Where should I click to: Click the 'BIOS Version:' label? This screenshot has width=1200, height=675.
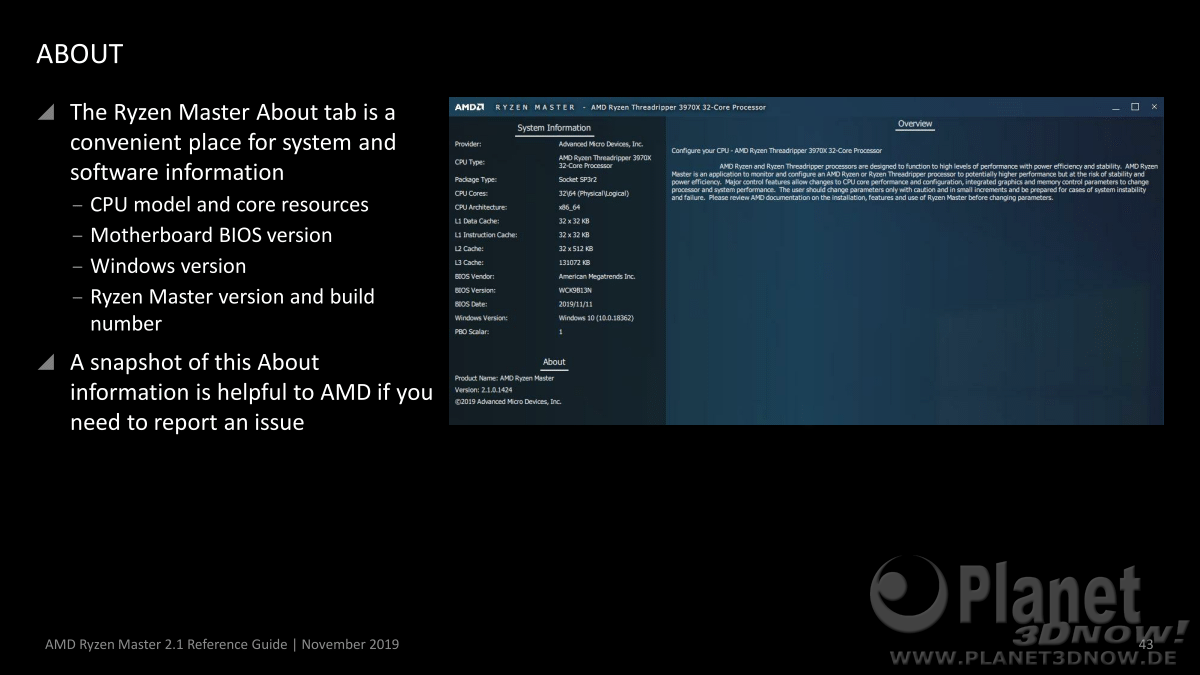click(x=475, y=291)
